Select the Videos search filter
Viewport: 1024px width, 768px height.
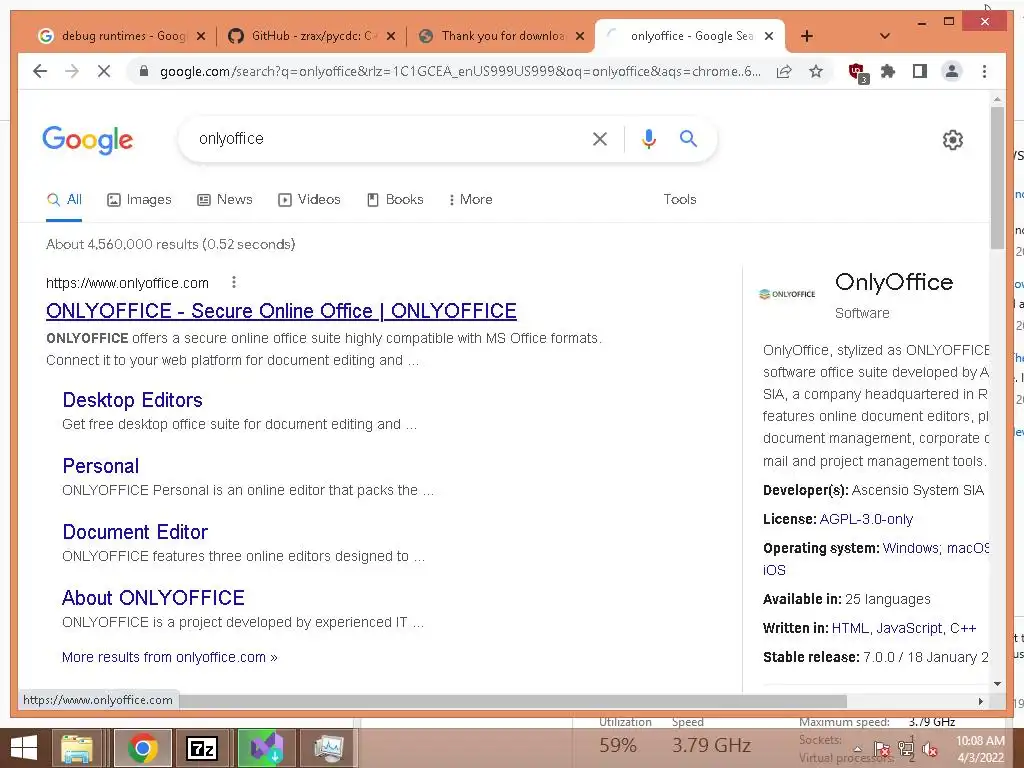pos(310,199)
